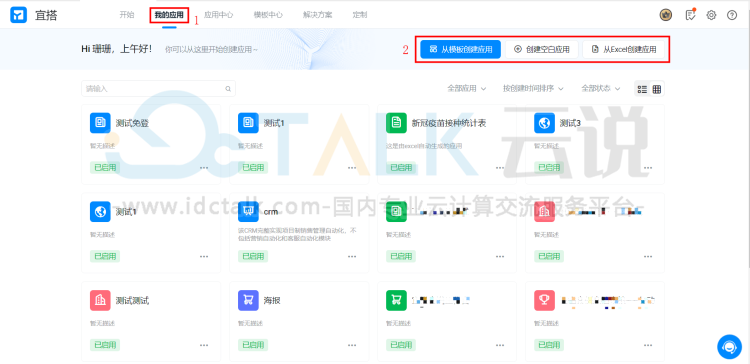Open the help question mark icon
The image size is (750, 364).
click(732, 15)
